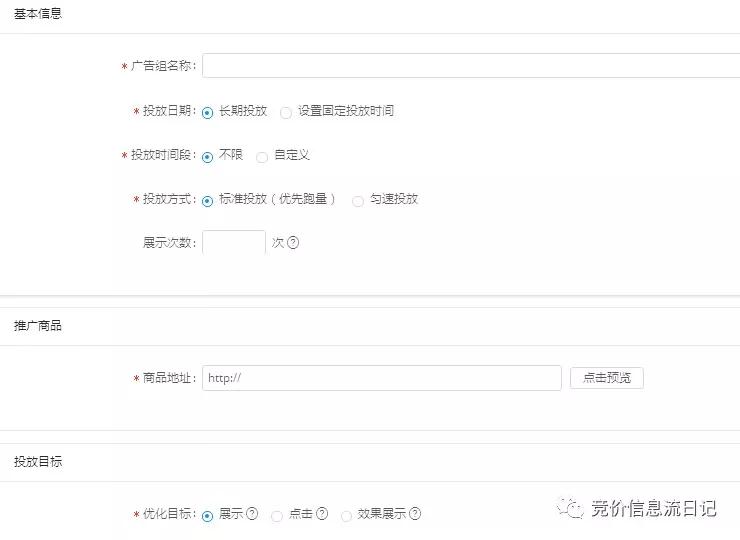Click the 点击预览 button
Screen dimensions: 740x540
click(x=607, y=378)
